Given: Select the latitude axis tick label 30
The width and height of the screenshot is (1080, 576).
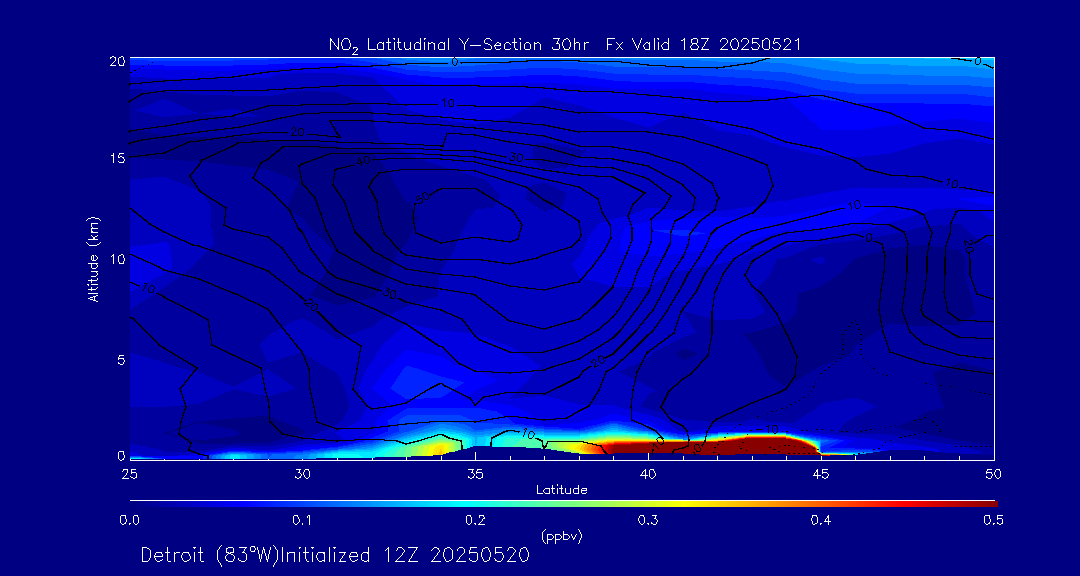Looking at the screenshot, I should pos(302,474).
